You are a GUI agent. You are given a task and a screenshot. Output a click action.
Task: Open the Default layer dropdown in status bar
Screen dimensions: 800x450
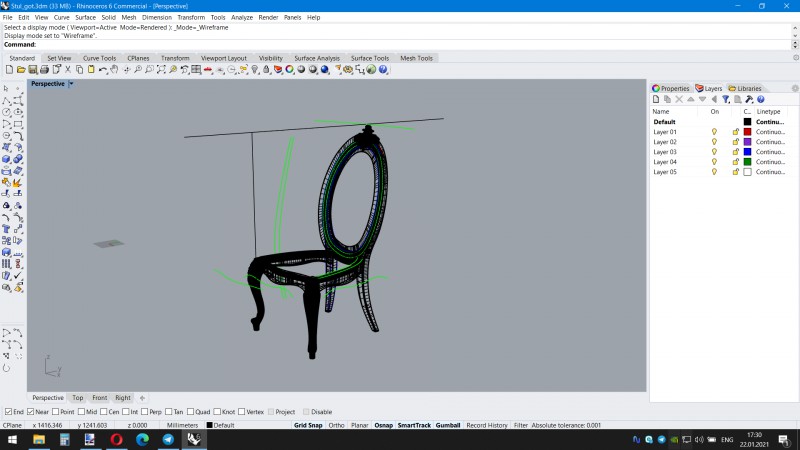pos(220,425)
